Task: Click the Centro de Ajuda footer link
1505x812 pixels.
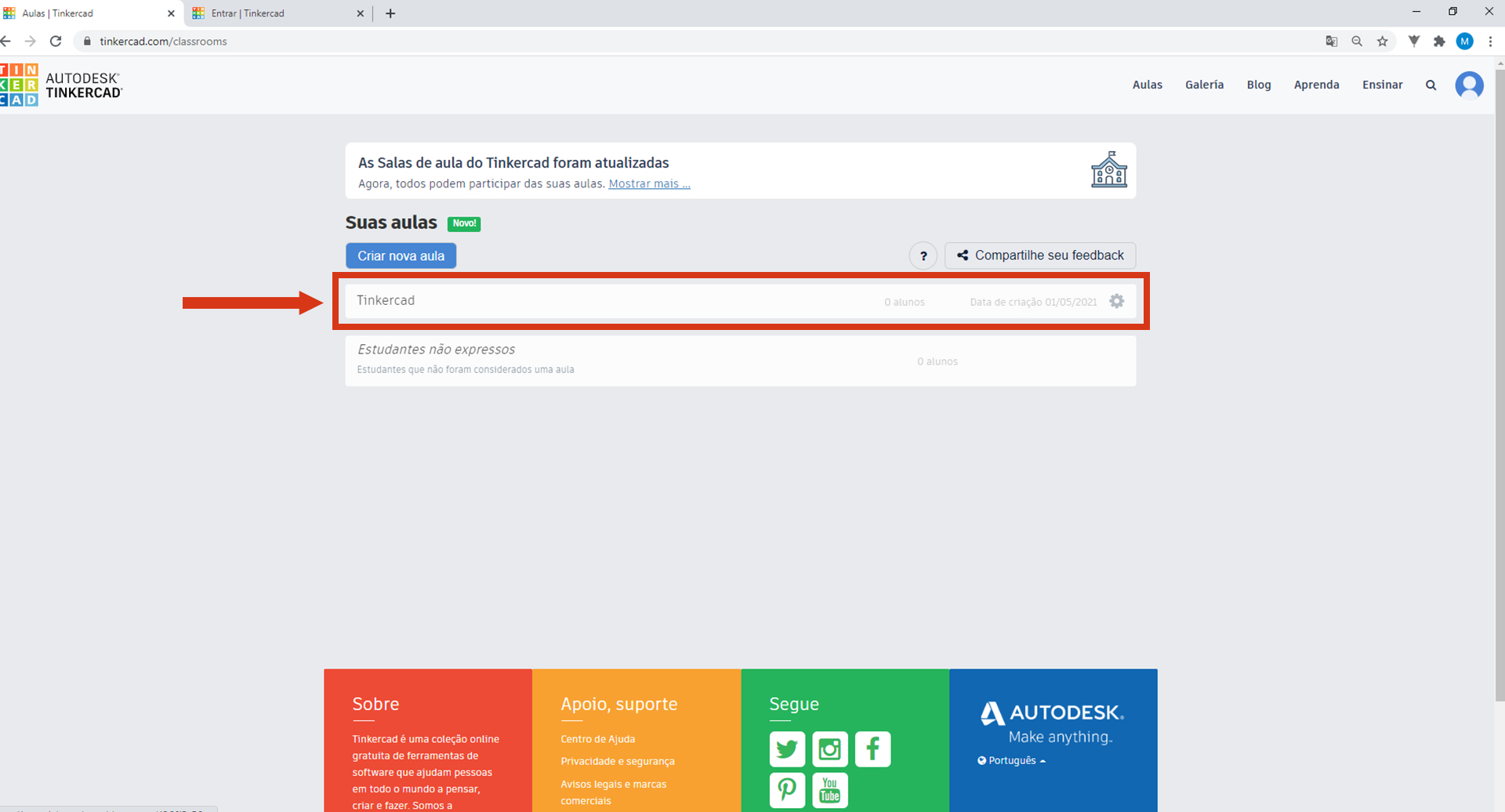Action: pyautogui.click(x=597, y=739)
